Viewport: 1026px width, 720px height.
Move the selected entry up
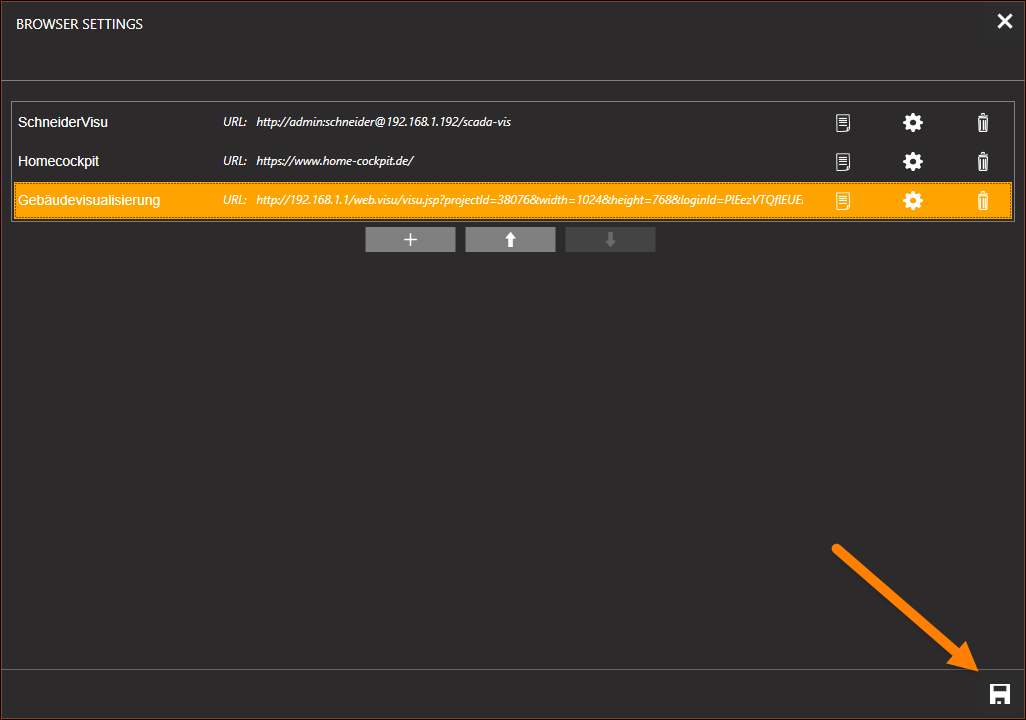point(510,240)
